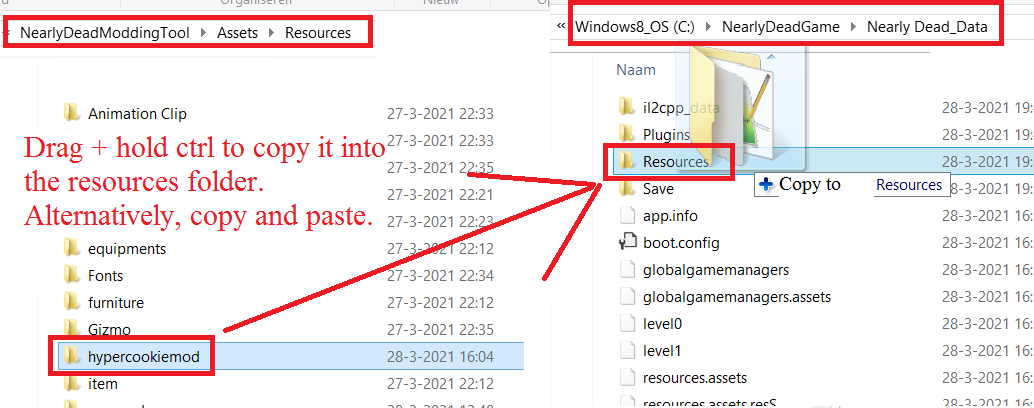
Task: Select the resources.assets file name
Action: [x=694, y=378]
